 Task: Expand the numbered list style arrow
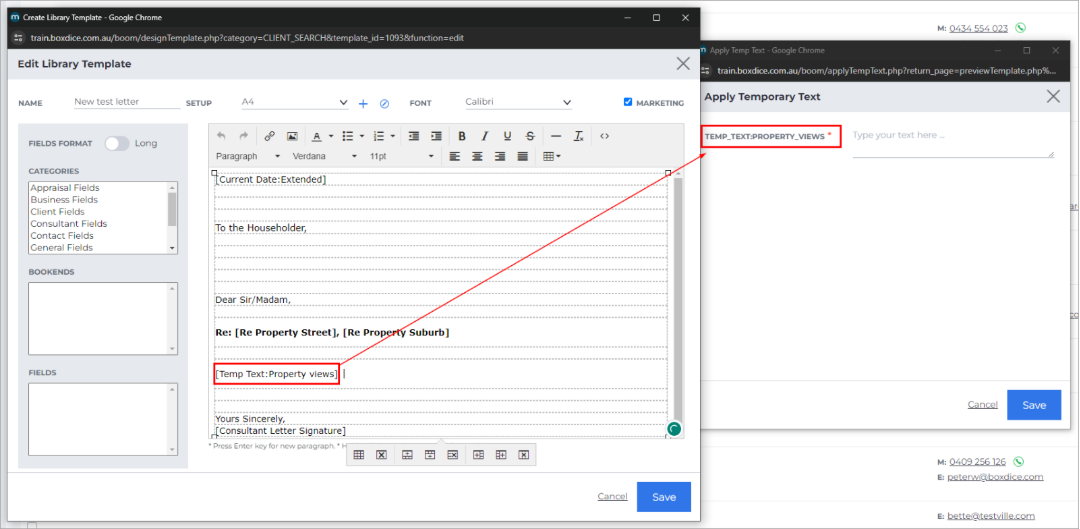393,136
